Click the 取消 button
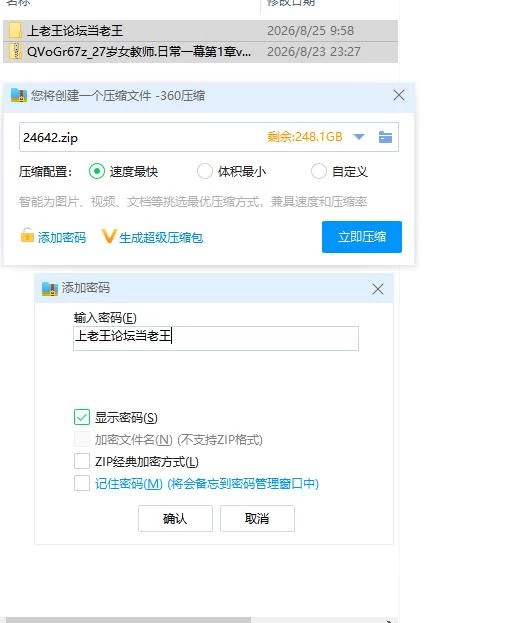Image resolution: width=511 pixels, height=623 pixels. (x=257, y=519)
